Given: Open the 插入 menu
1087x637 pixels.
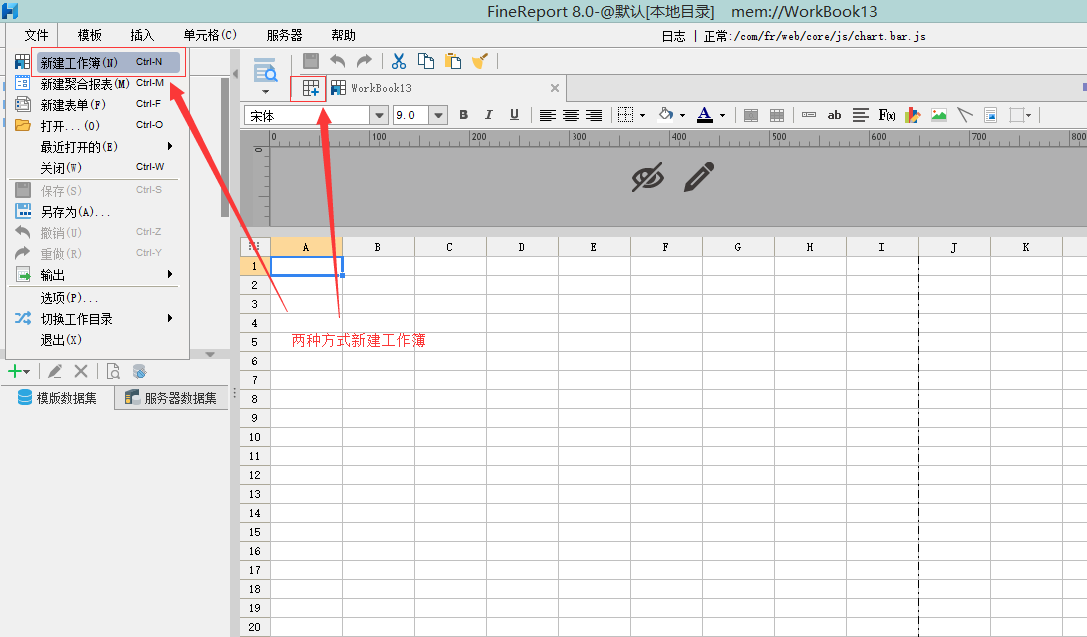Looking at the screenshot, I should click(x=142, y=35).
